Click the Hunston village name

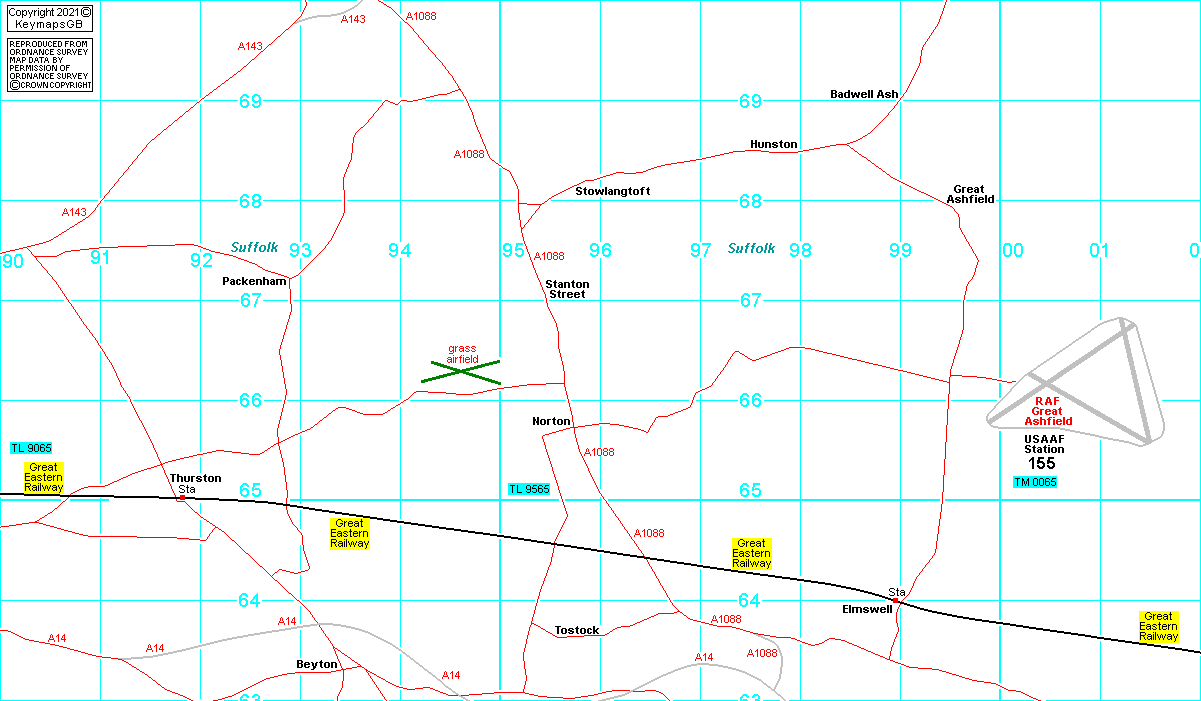click(773, 144)
